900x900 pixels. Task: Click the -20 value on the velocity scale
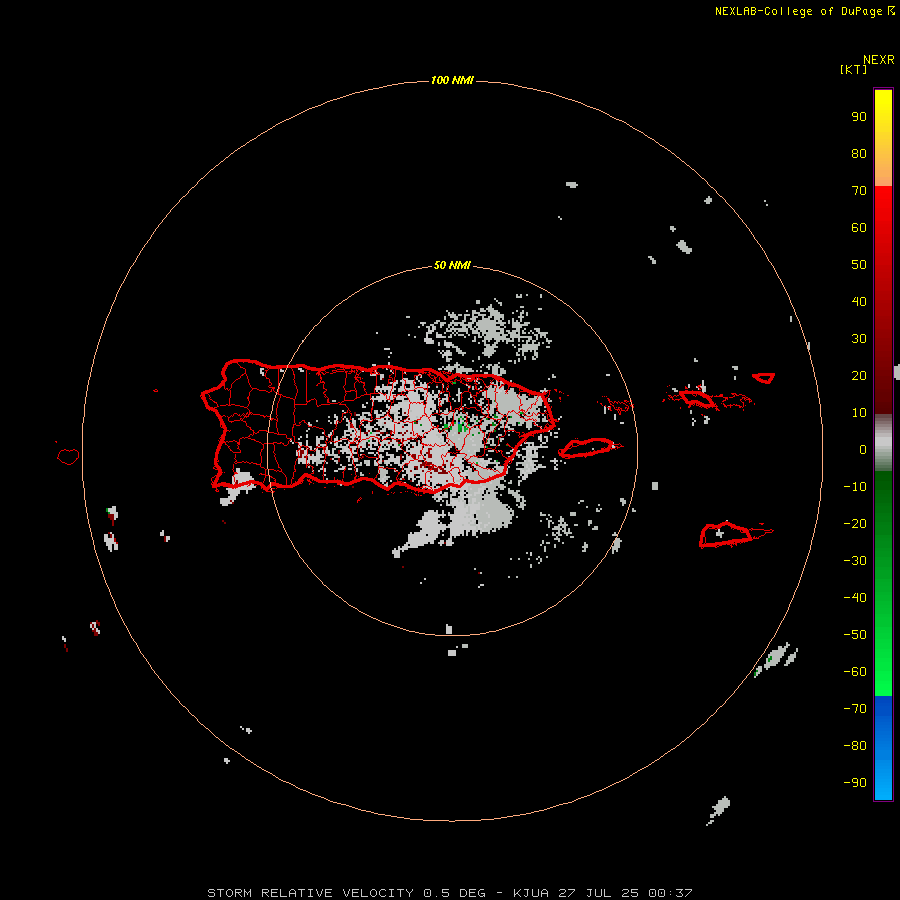(855, 523)
